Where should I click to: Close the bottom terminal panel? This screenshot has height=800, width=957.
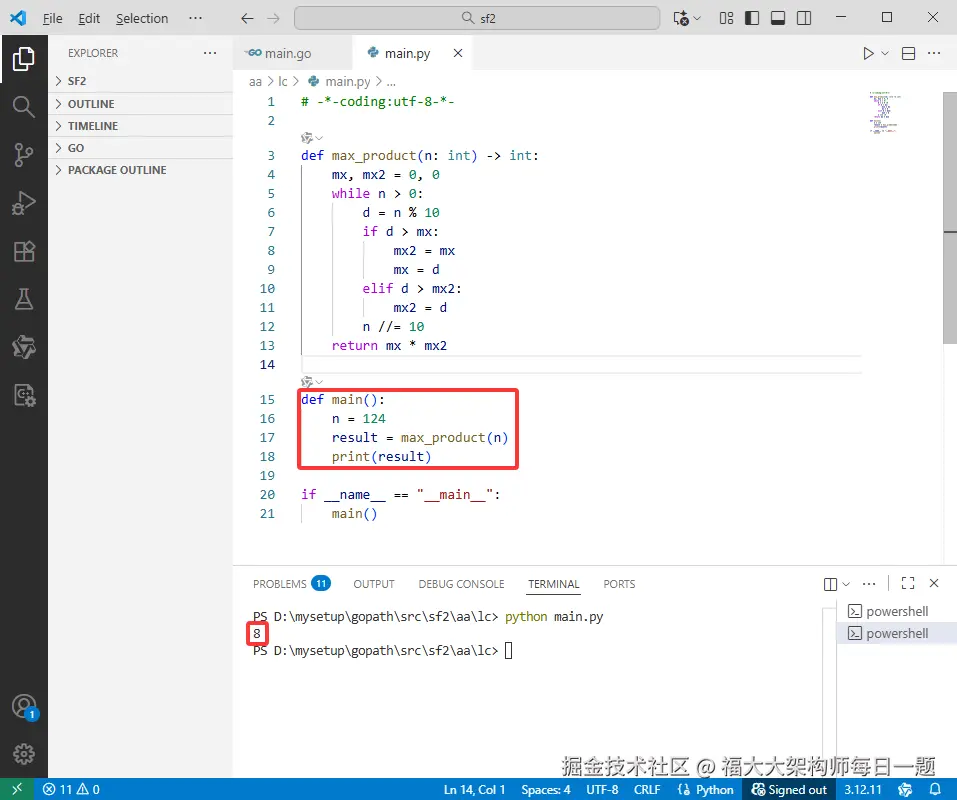point(934,583)
